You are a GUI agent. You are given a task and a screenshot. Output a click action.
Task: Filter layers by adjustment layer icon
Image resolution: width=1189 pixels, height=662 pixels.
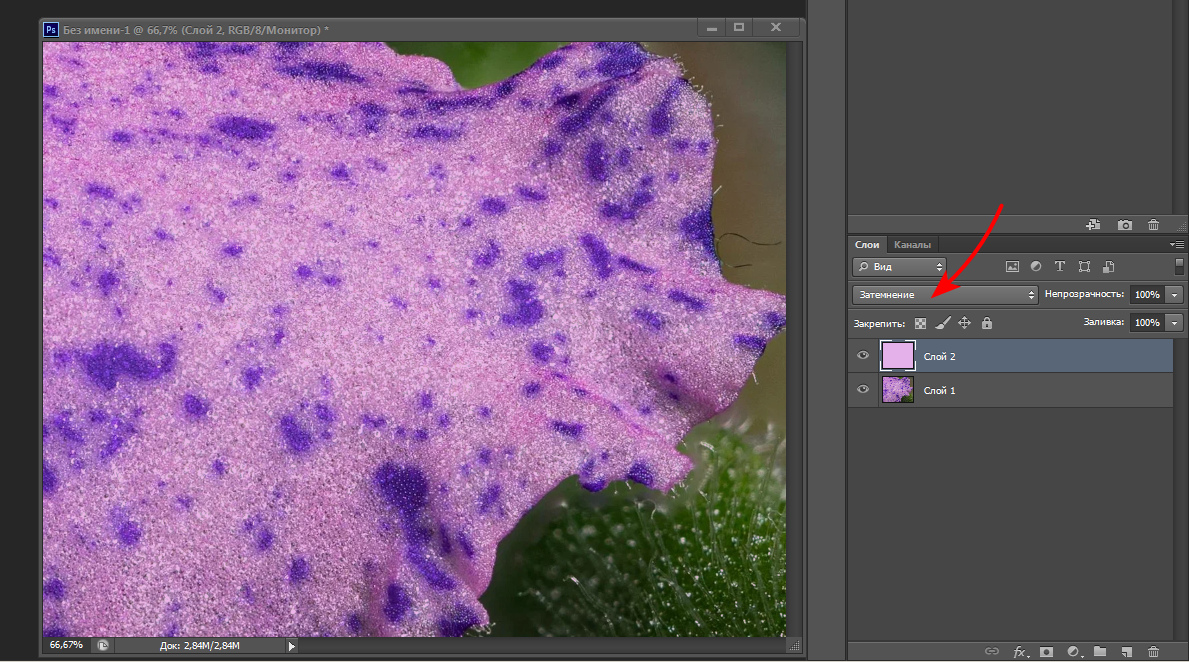(x=1036, y=266)
